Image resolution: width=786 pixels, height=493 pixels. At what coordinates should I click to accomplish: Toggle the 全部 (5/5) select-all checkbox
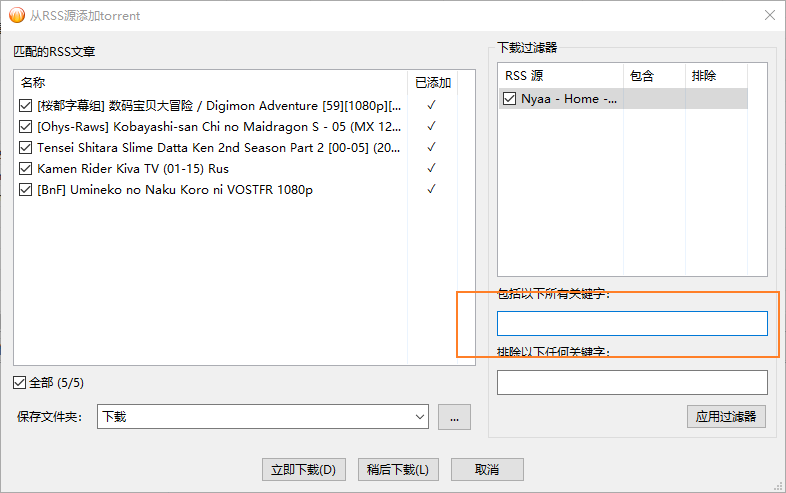pos(20,382)
